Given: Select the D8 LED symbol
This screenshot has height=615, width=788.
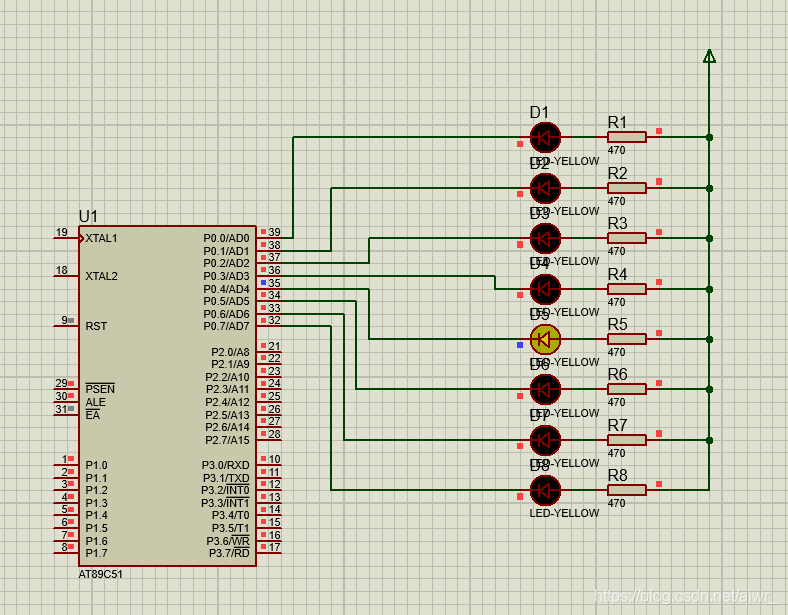Looking at the screenshot, I should [x=545, y=490].
